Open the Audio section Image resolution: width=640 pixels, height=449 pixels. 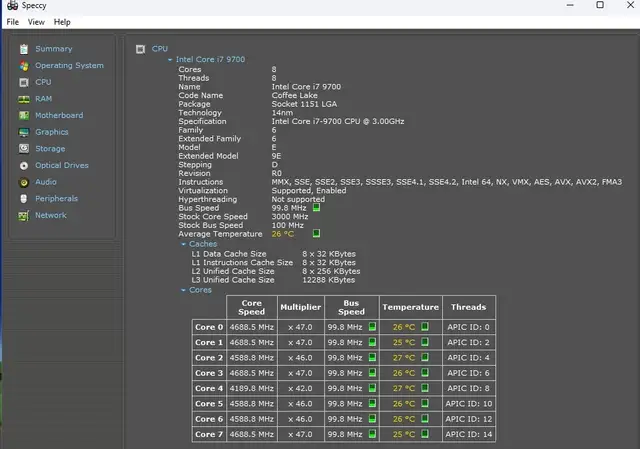click(x=46, y=182)
